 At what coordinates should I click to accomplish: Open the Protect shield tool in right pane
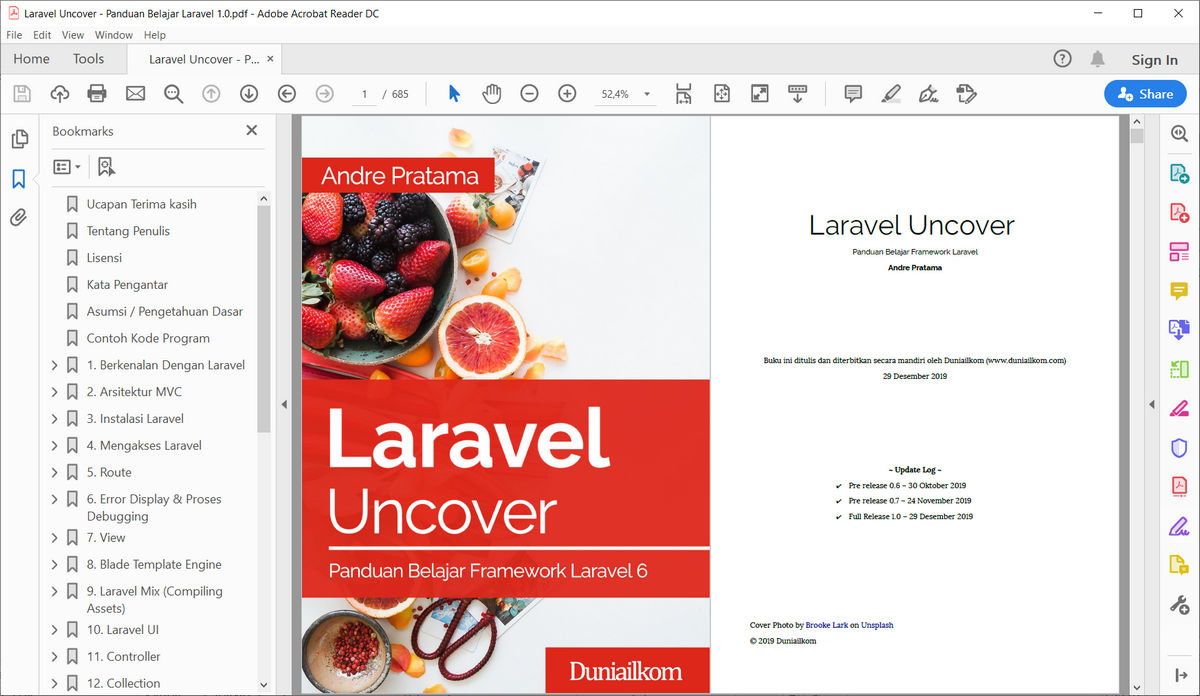(1179, 447)
